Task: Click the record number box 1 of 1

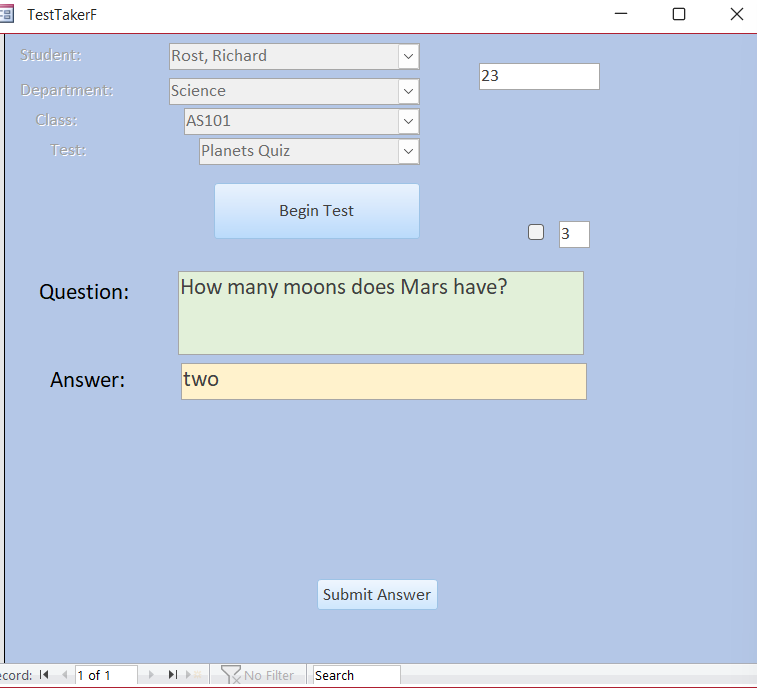Action: click(105, 675)
